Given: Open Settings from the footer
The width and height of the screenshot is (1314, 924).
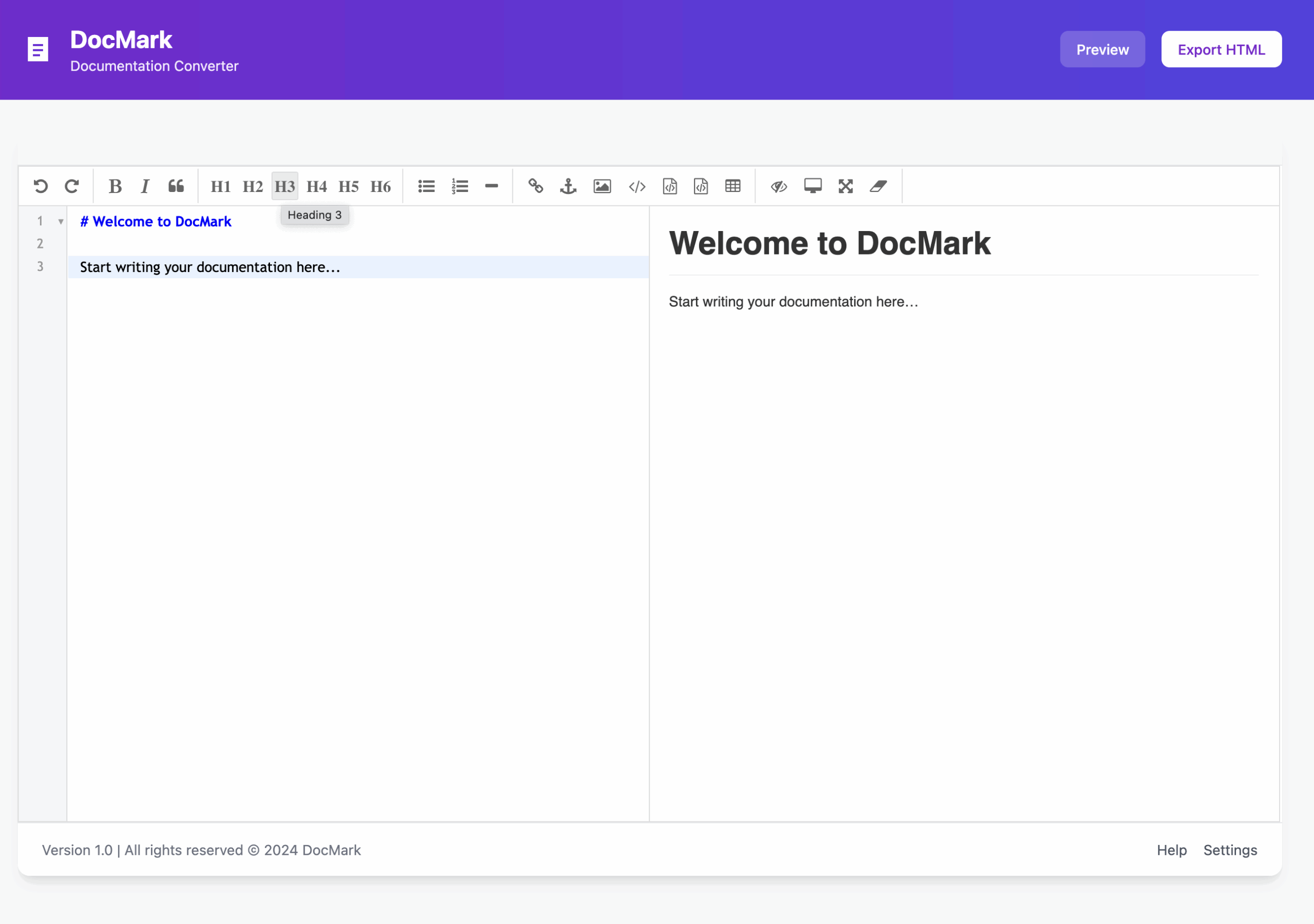Looking at the screenshot, I should tap(1230, 850).
